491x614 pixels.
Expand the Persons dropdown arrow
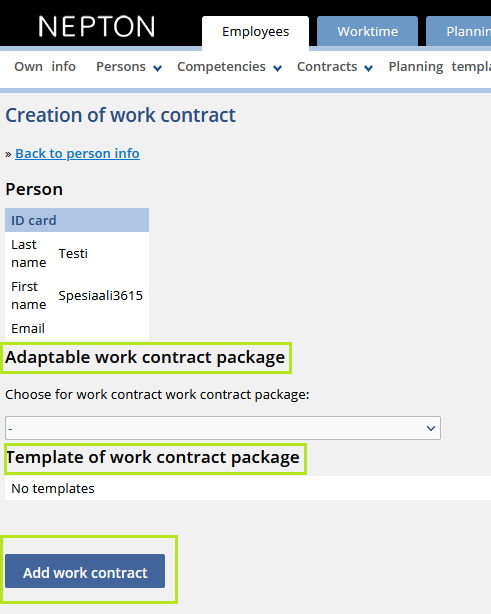click(157, 69)
